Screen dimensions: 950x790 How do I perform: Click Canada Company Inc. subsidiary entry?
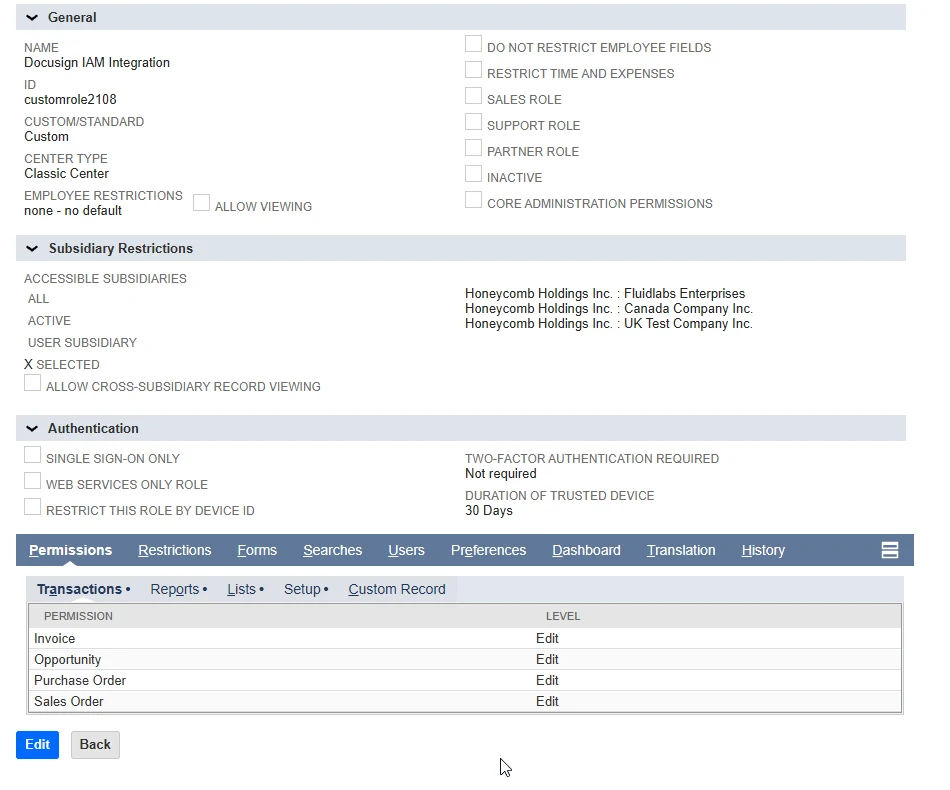click(x=609, y=309)
